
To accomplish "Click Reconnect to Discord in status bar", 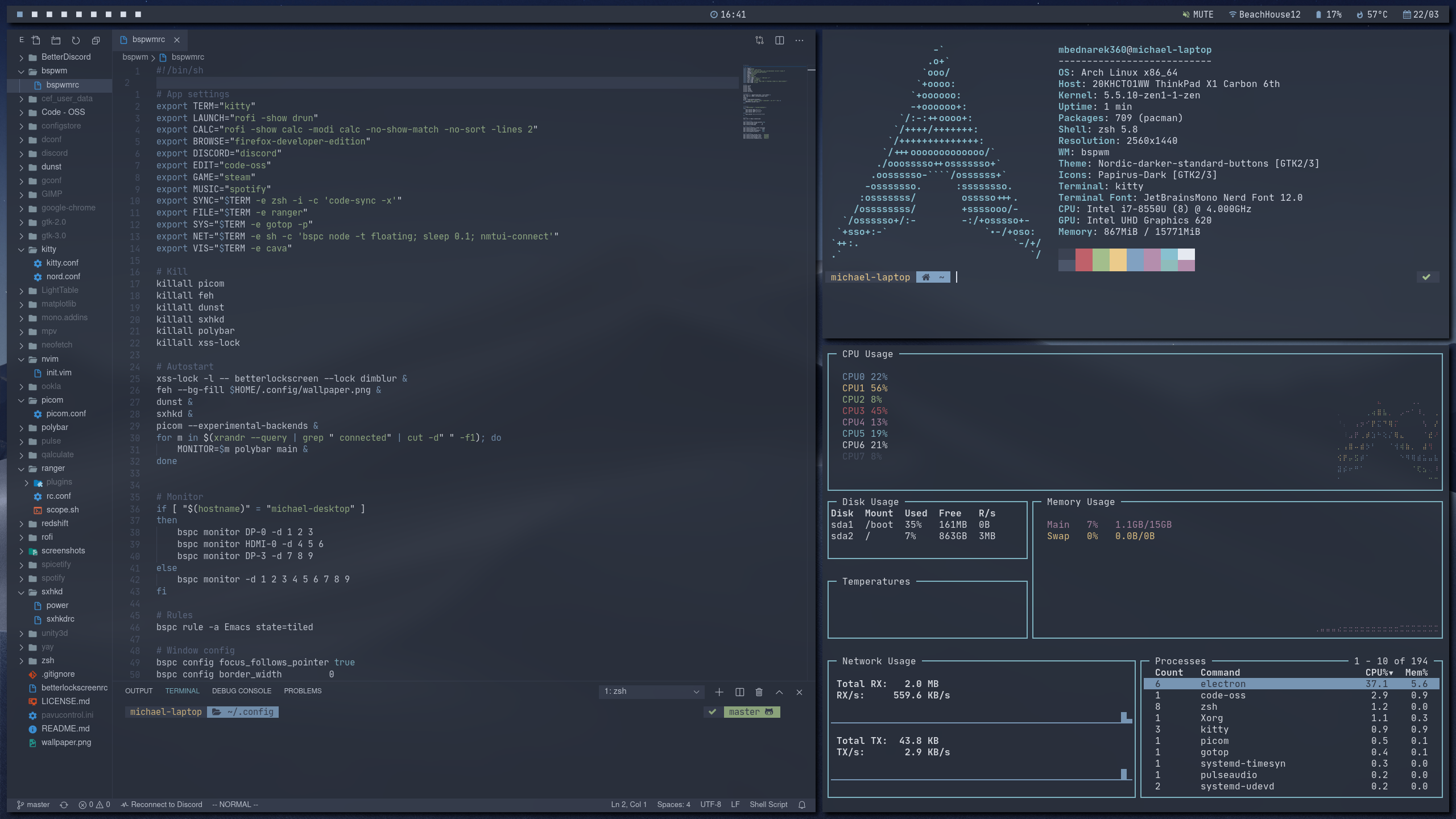I will point(162,805).
